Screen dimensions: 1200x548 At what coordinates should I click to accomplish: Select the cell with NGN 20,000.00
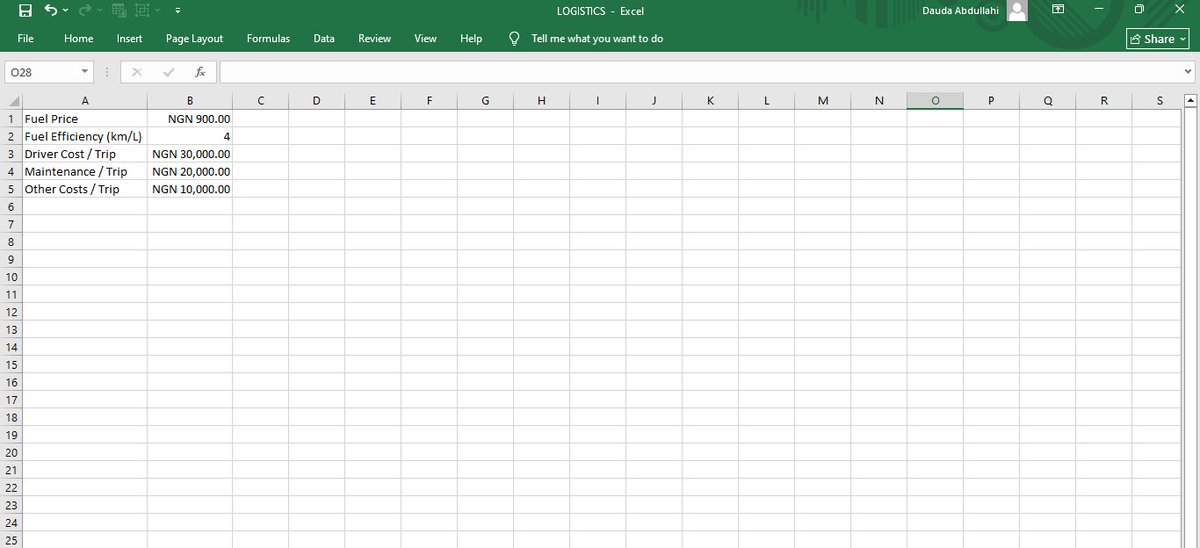[x=190, y=171]
